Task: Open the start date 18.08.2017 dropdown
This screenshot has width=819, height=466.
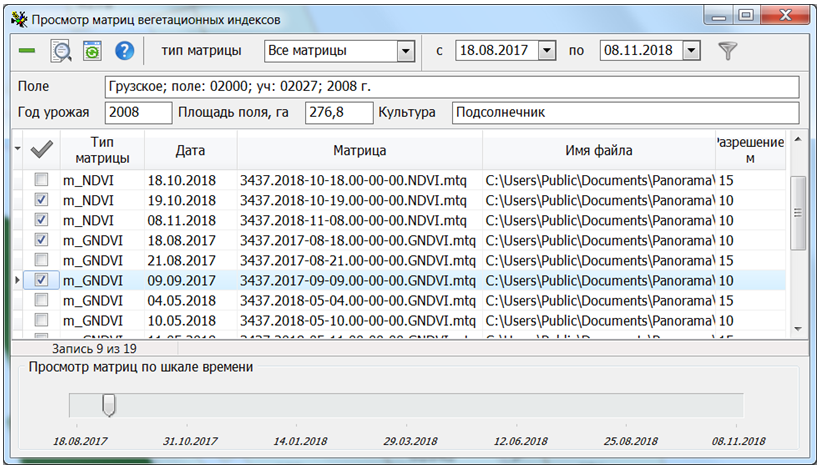Action: pyautogui.click(x=546, y=51)
